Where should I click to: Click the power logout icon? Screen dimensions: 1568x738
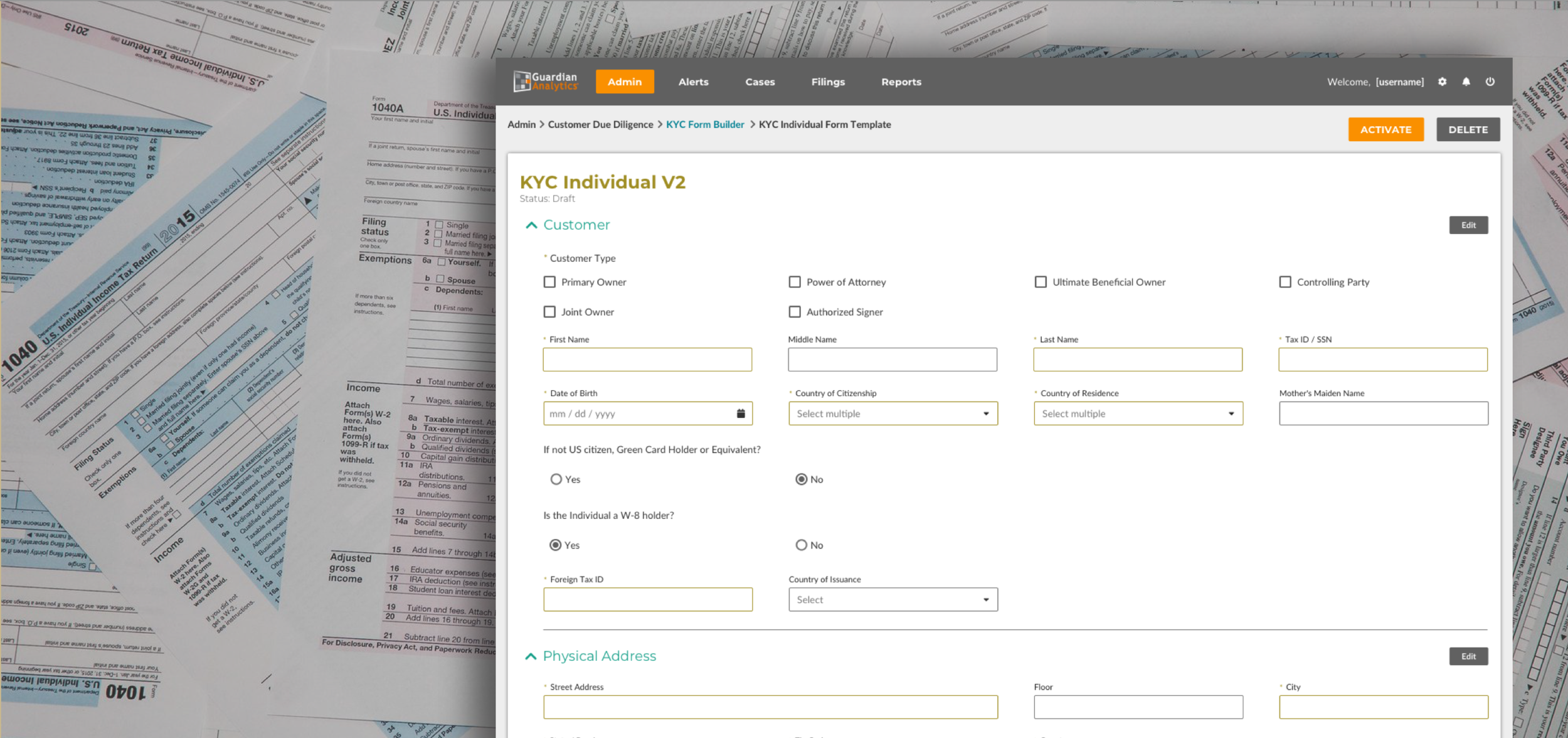coord(1490,82)
